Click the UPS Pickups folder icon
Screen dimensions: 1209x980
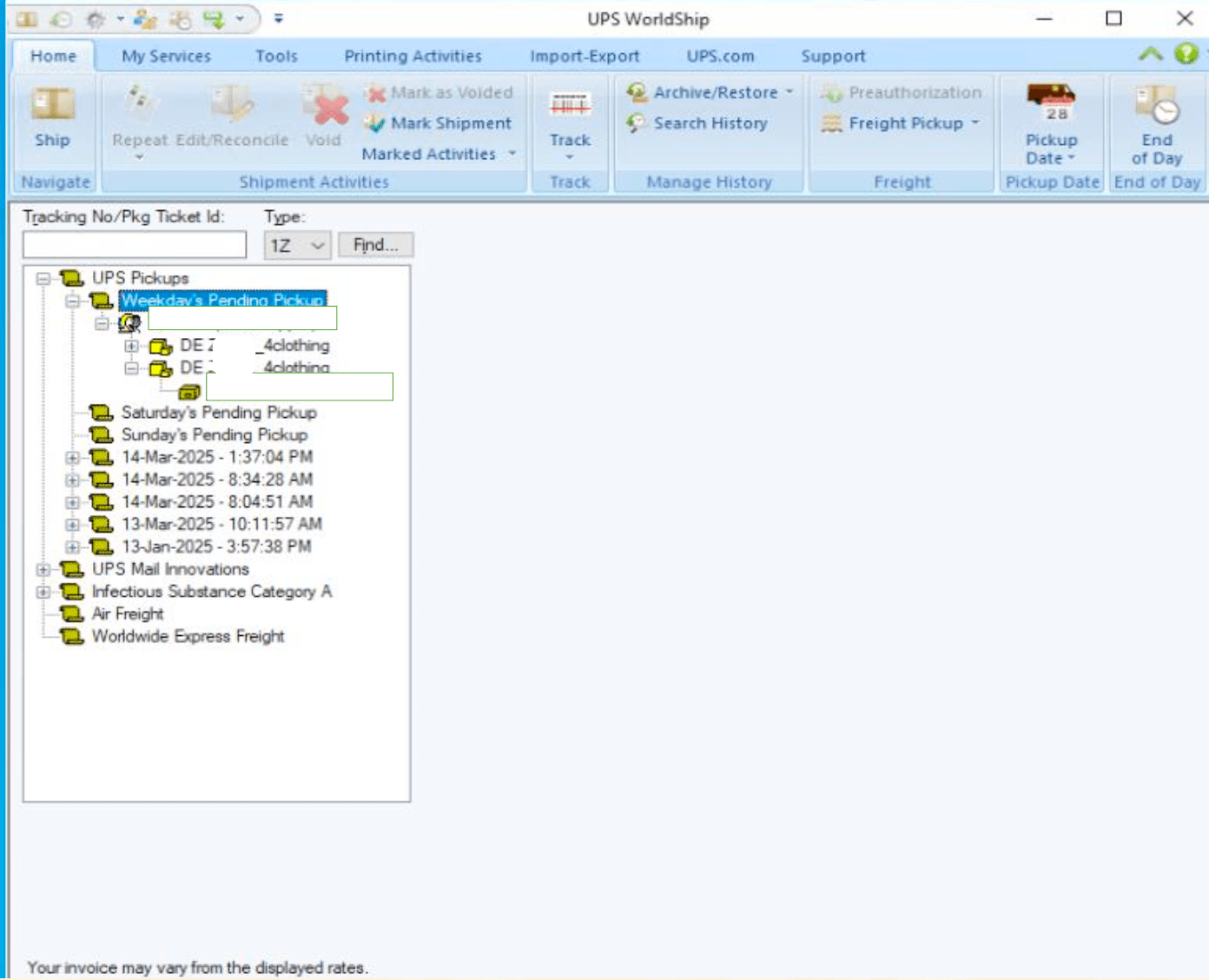(x=71, y=278)
